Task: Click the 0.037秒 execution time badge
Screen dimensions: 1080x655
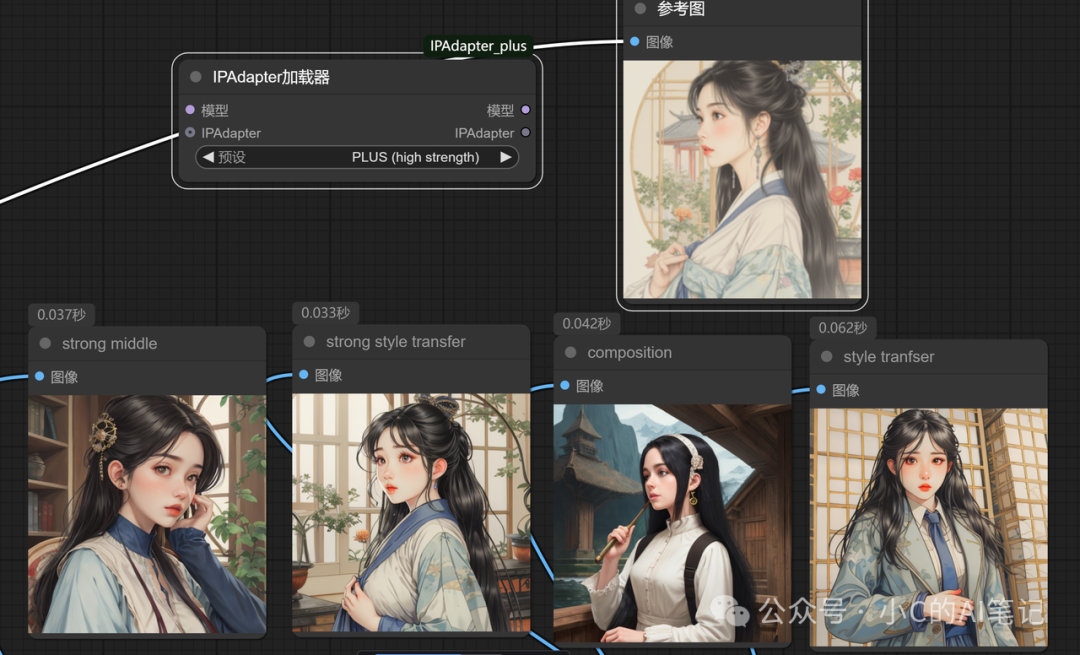Action: [x=61, y=315]
